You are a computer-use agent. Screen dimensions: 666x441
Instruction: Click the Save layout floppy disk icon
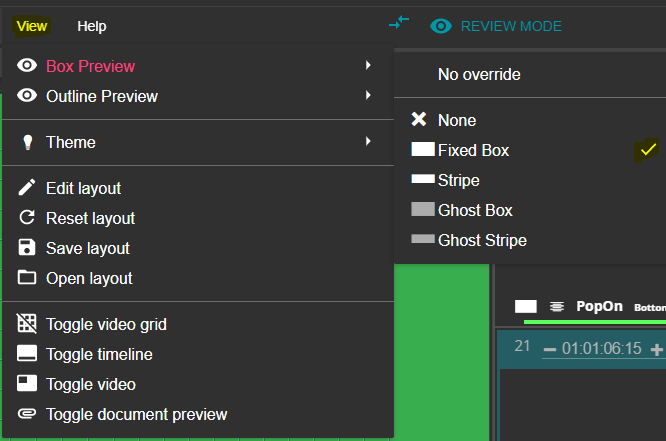tap(27, 248)
